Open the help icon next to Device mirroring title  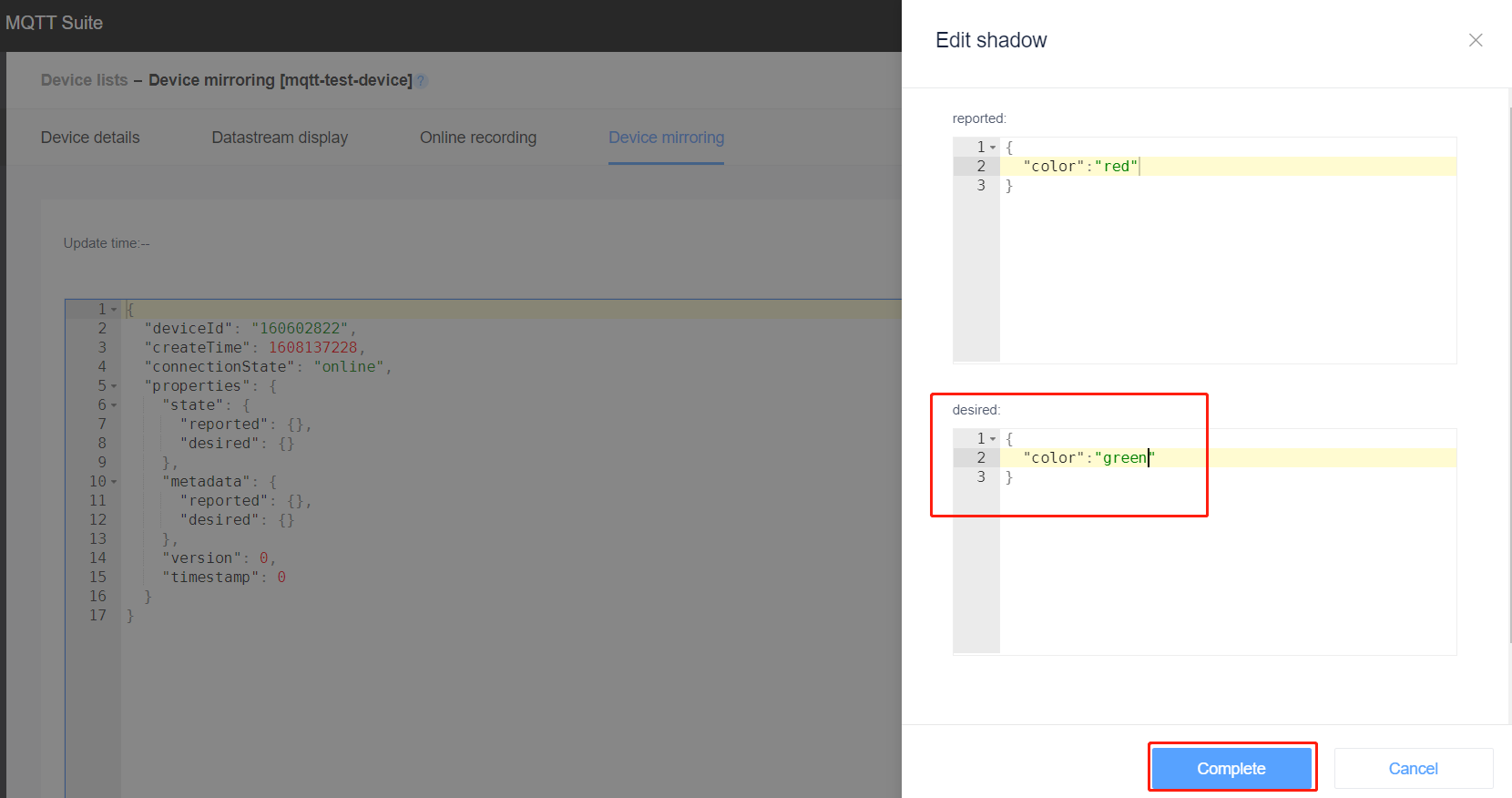coord(422,81)
